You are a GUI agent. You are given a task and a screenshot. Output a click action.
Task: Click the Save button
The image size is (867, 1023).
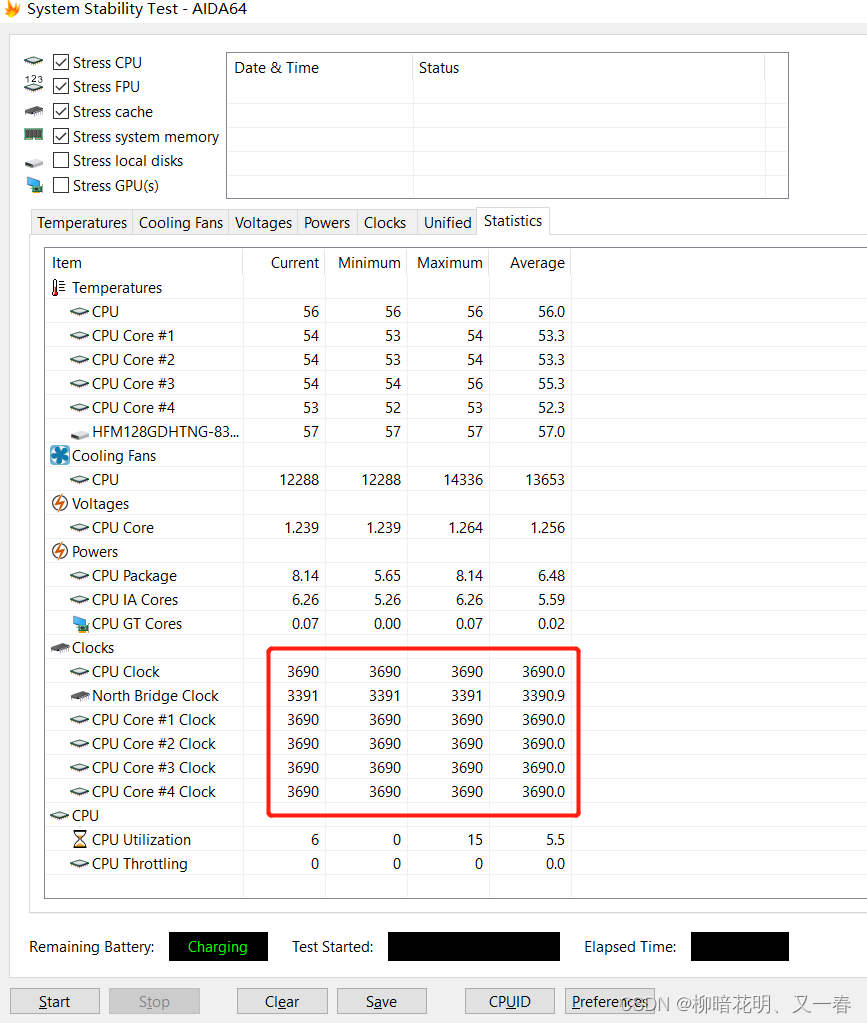(382, 1001)
